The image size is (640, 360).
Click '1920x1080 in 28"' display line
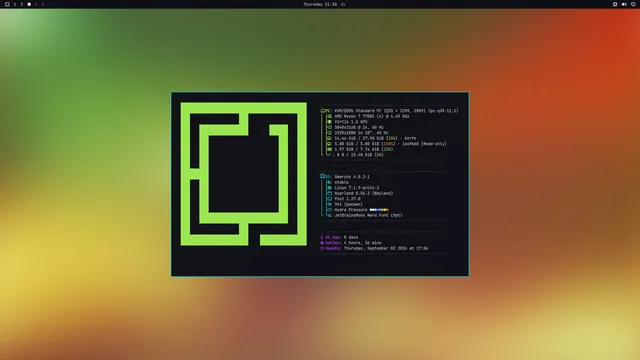361,133
